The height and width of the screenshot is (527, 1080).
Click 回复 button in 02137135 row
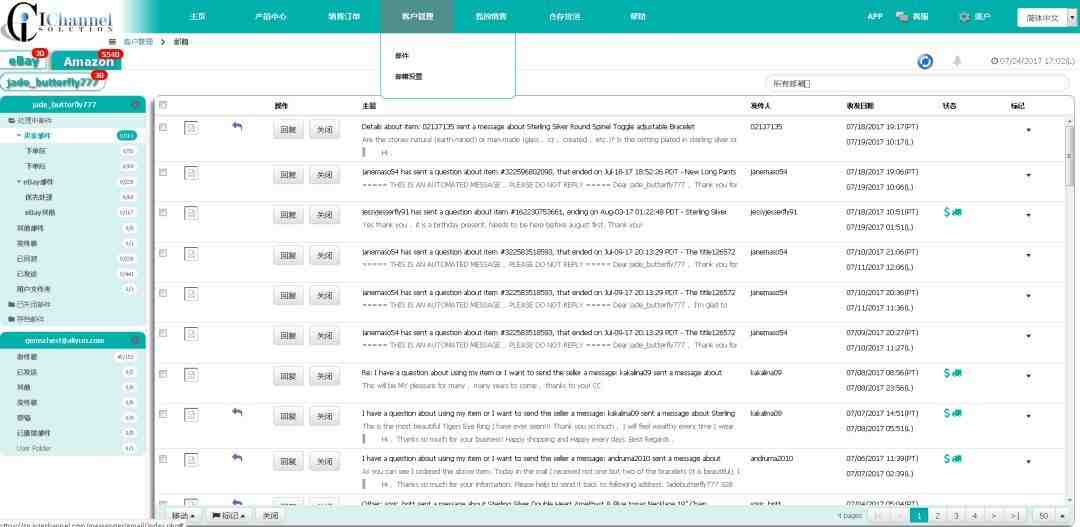pyautogui.click(x=288, y=130)
